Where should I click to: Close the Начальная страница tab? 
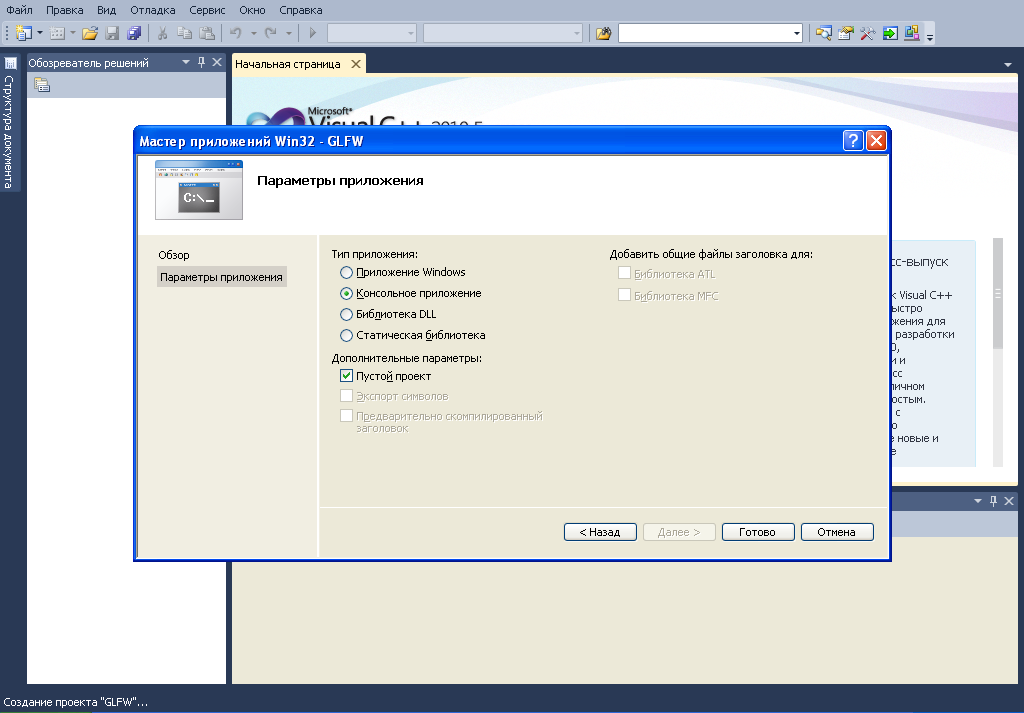point(356,63)
